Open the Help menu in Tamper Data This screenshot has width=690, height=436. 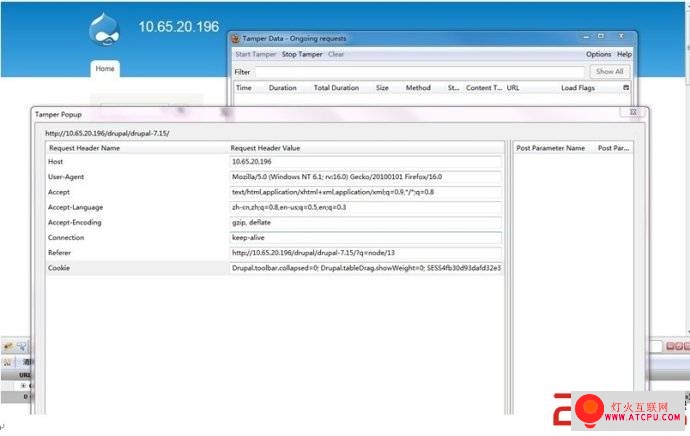click(x=624, y=54)
